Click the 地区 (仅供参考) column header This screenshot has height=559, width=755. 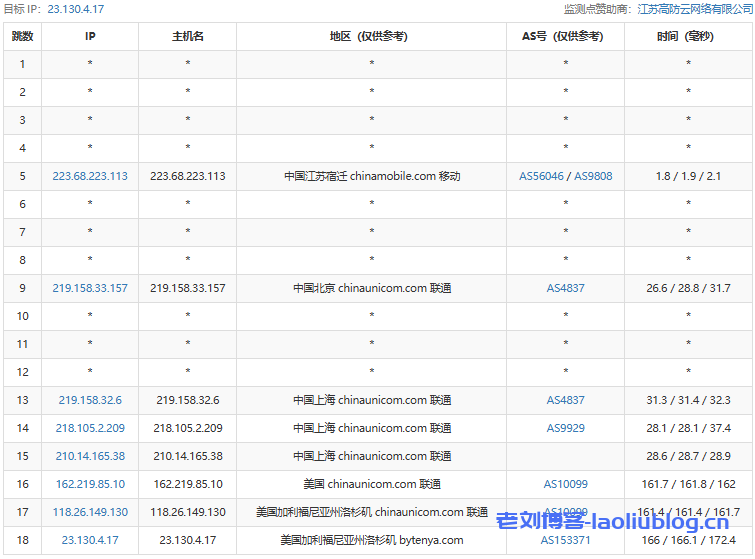coord(371,37)
